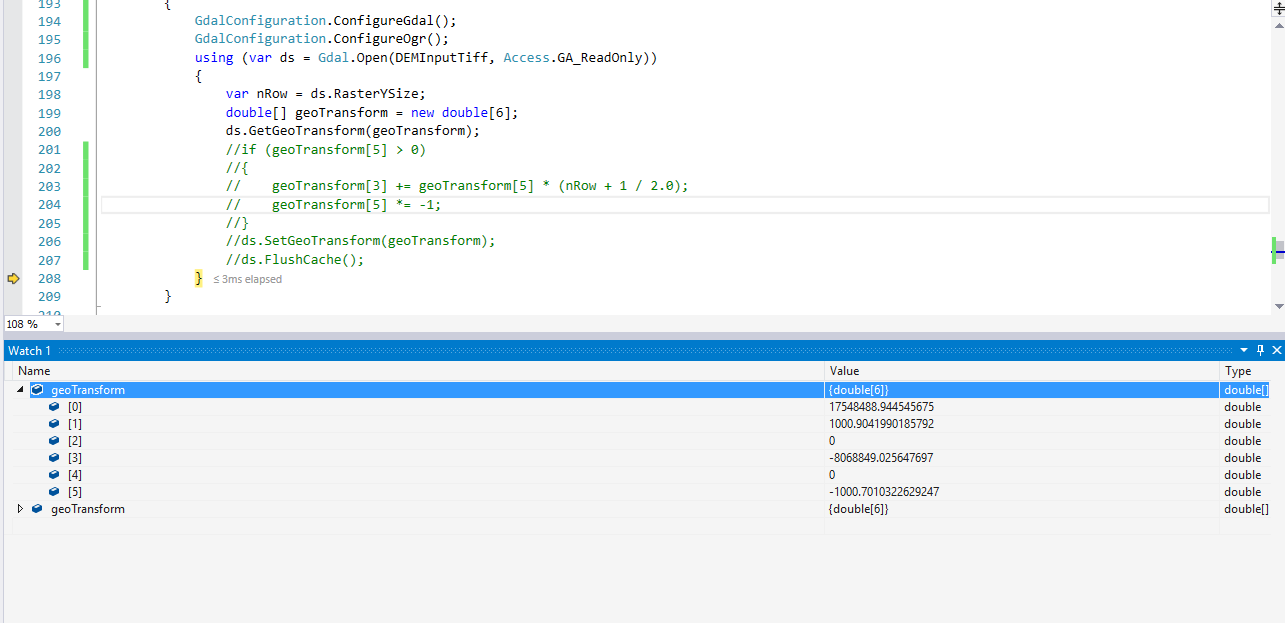Click the Watch 1 tab title
This screenshot has width=1285, height=623.
(29, 350)
